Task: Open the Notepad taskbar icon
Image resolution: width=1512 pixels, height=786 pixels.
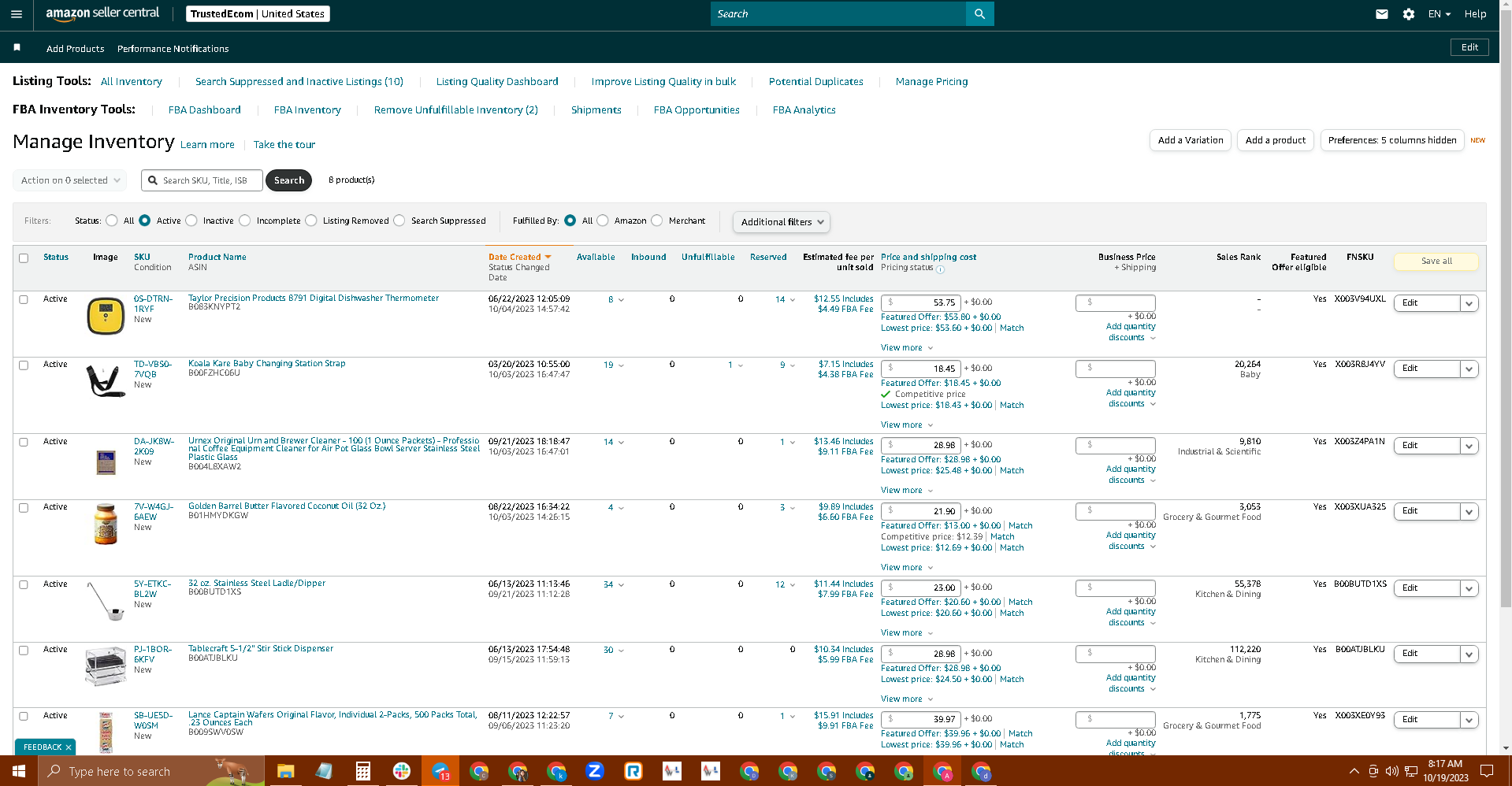Action: (x=324, y=771)
